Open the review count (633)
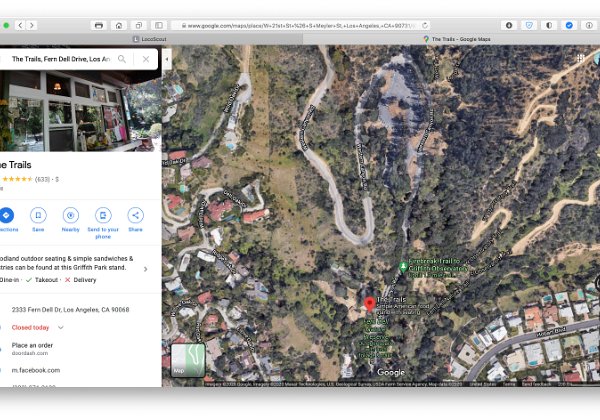600x420 pixels. [42, 179]
